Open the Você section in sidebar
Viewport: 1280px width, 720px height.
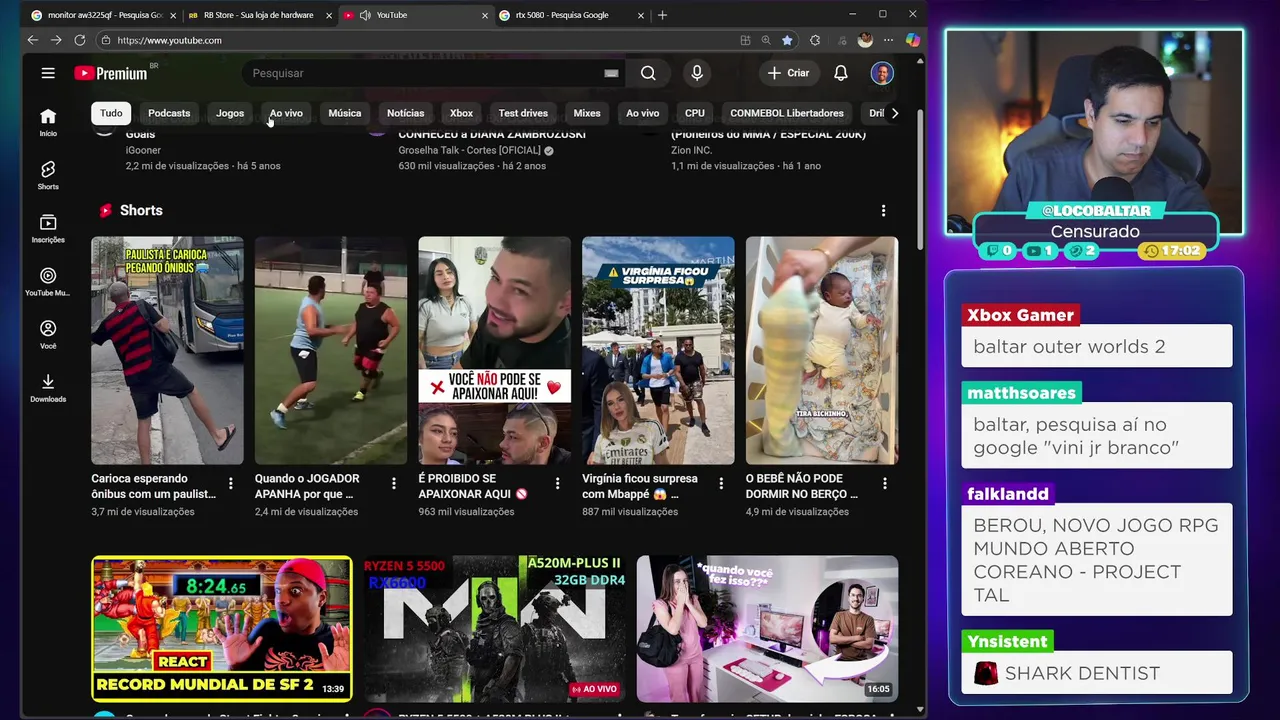tap(48, 334)
